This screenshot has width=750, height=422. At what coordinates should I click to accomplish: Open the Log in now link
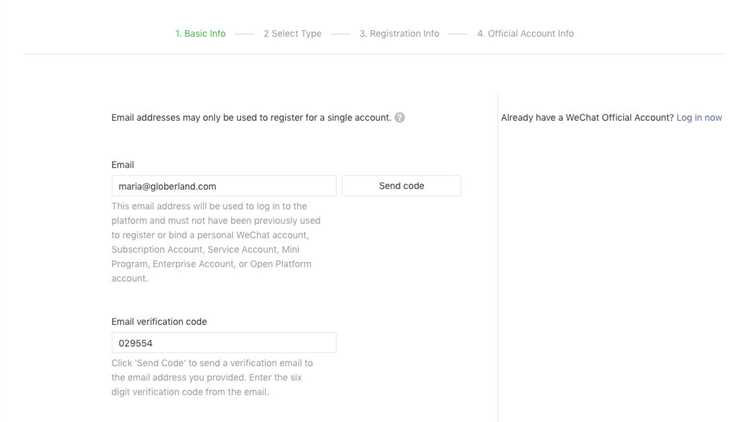[699, 117]
